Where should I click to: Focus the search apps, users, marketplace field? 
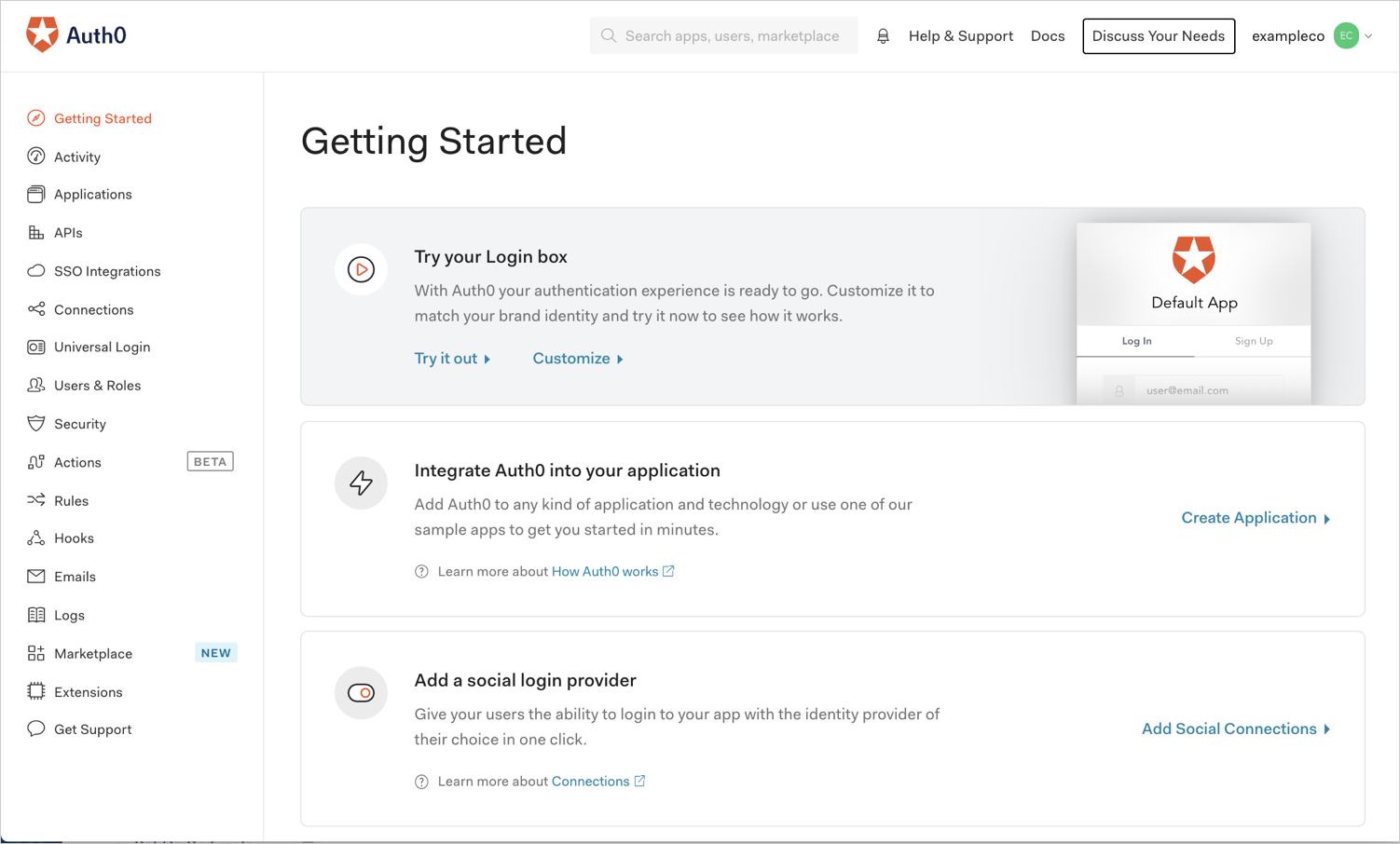(x=732, y=36)
